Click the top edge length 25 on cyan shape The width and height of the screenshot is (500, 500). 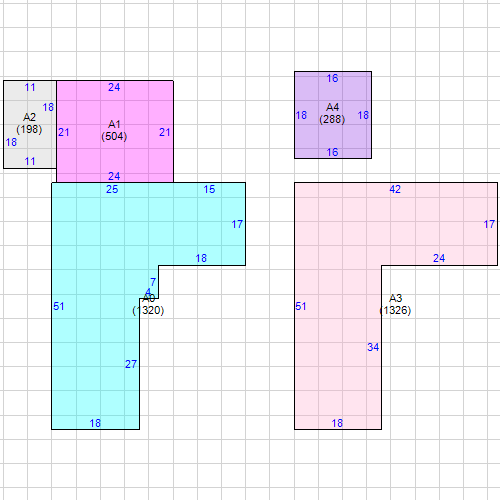(x=112, y=189)
